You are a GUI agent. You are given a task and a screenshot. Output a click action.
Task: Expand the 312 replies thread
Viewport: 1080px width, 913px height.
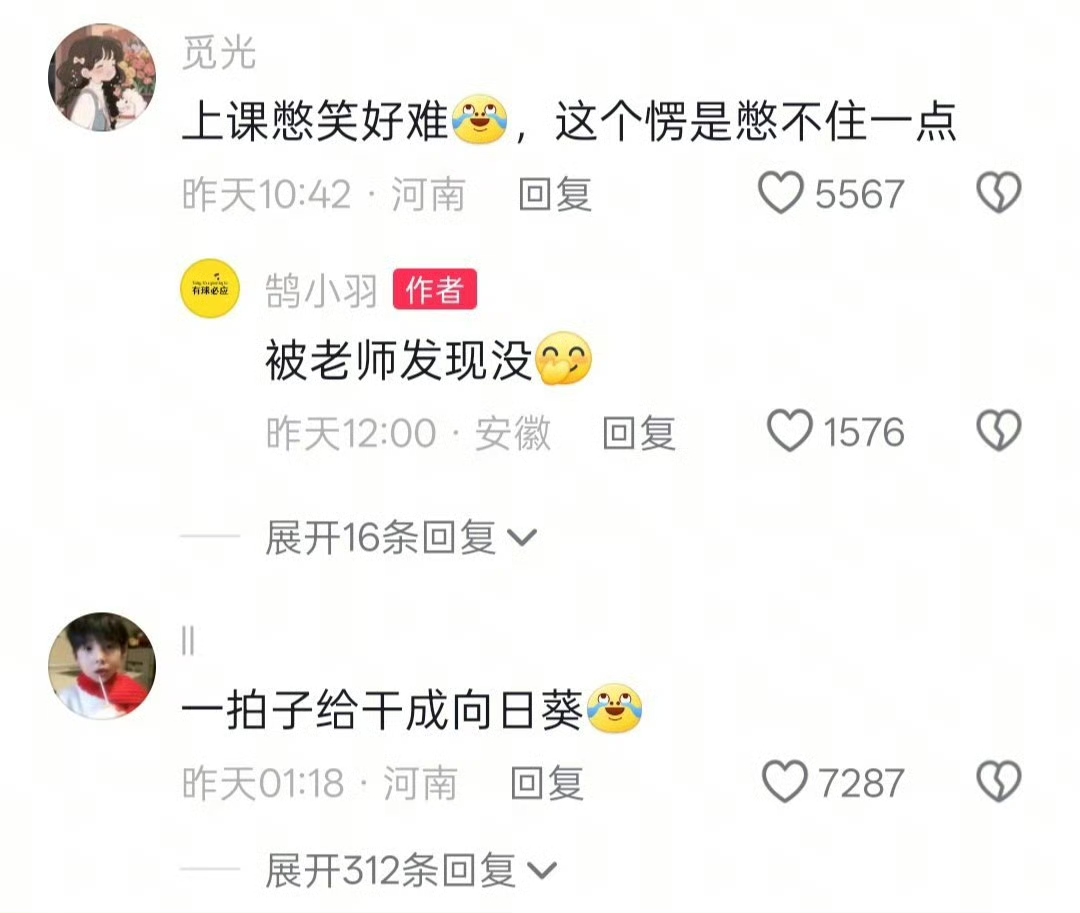click(x=411, y=871)
